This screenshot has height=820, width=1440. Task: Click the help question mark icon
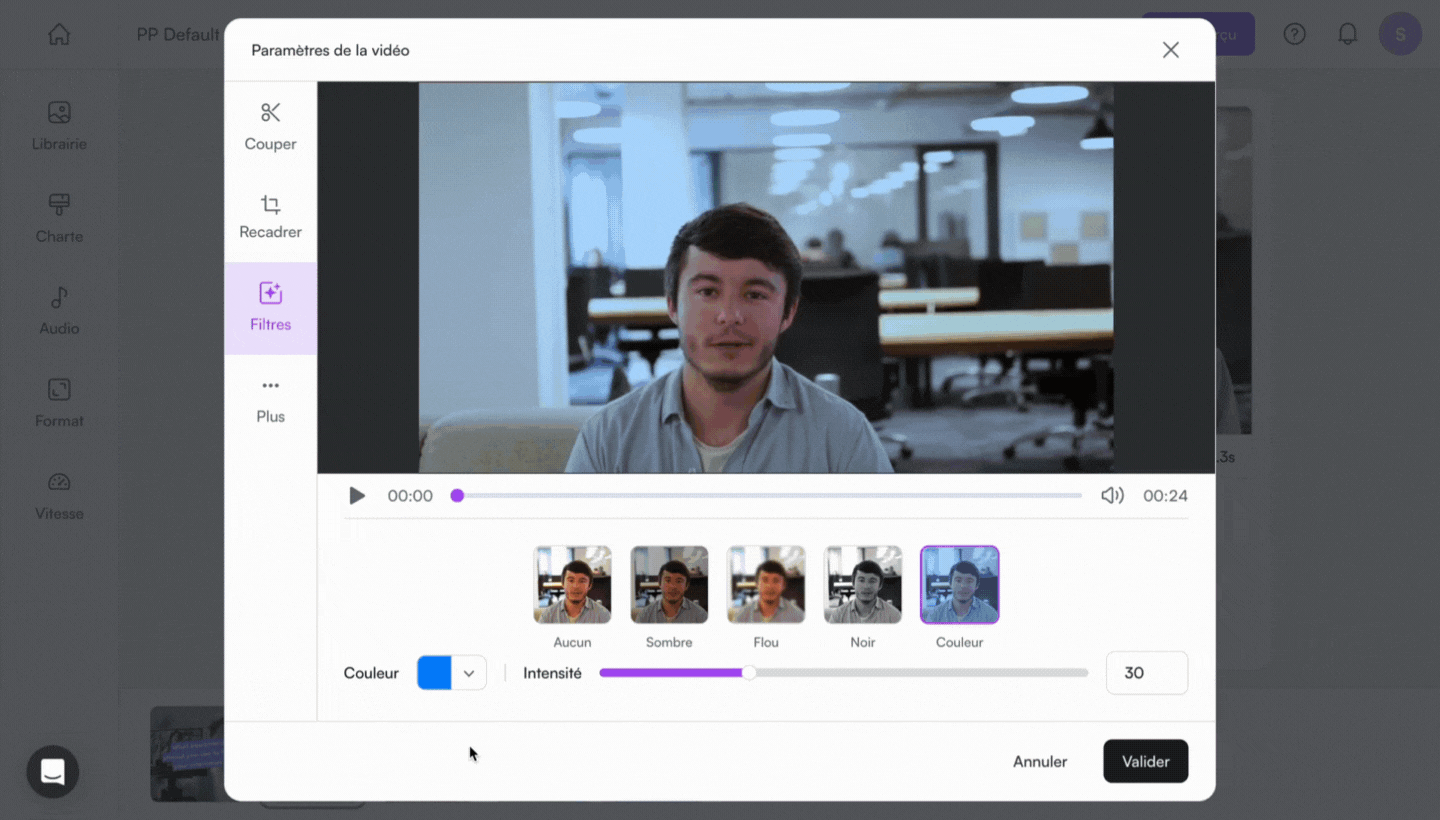(1294, 35)
